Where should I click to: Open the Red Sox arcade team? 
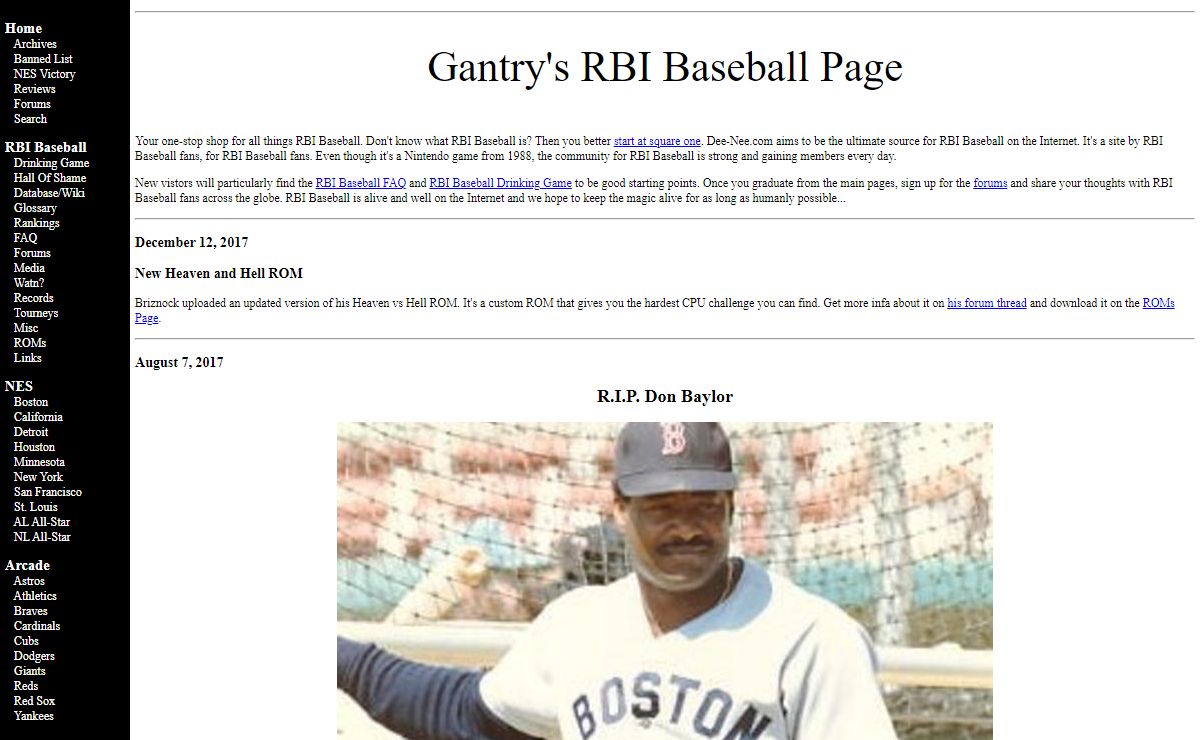(x=34, y=701)
